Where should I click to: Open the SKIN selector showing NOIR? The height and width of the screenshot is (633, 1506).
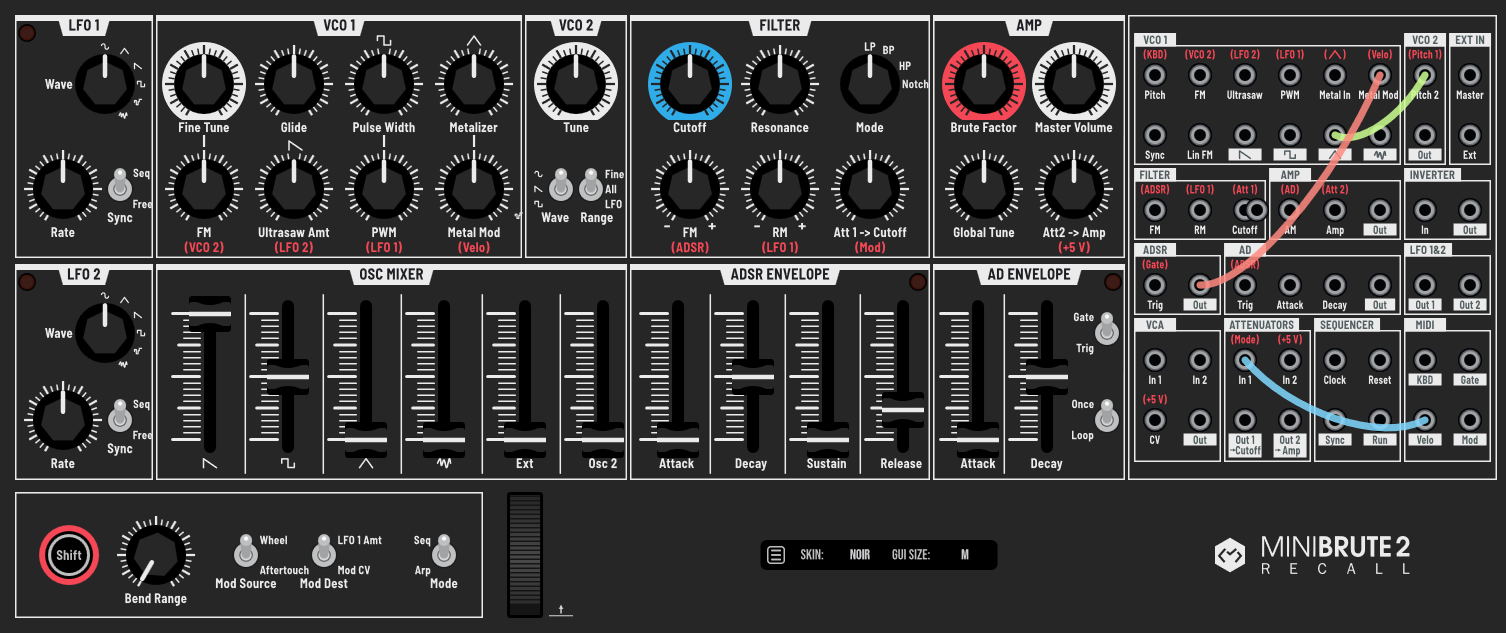pos(860,555)
